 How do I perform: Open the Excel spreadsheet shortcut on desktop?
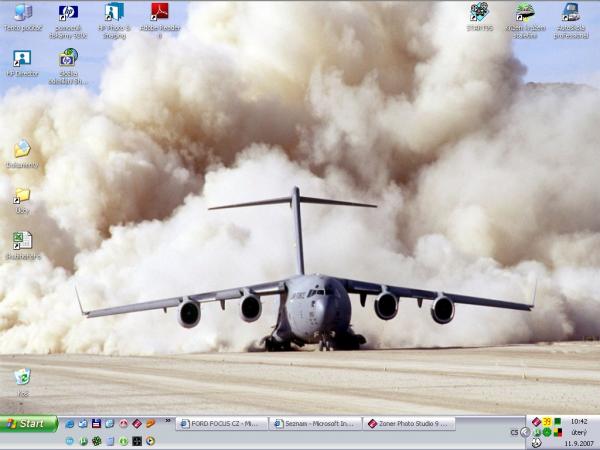[22, 241]
